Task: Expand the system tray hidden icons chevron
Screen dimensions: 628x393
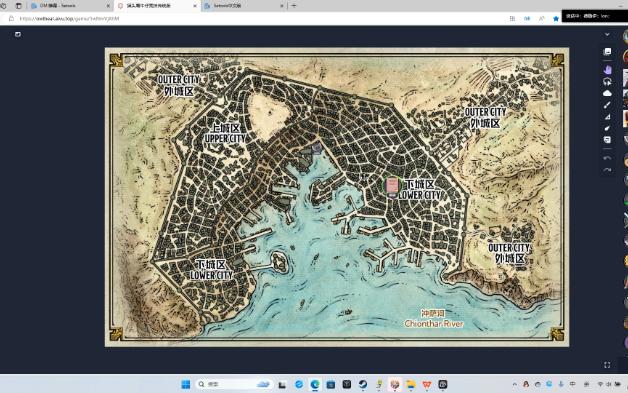Action: tap(514, 384)
